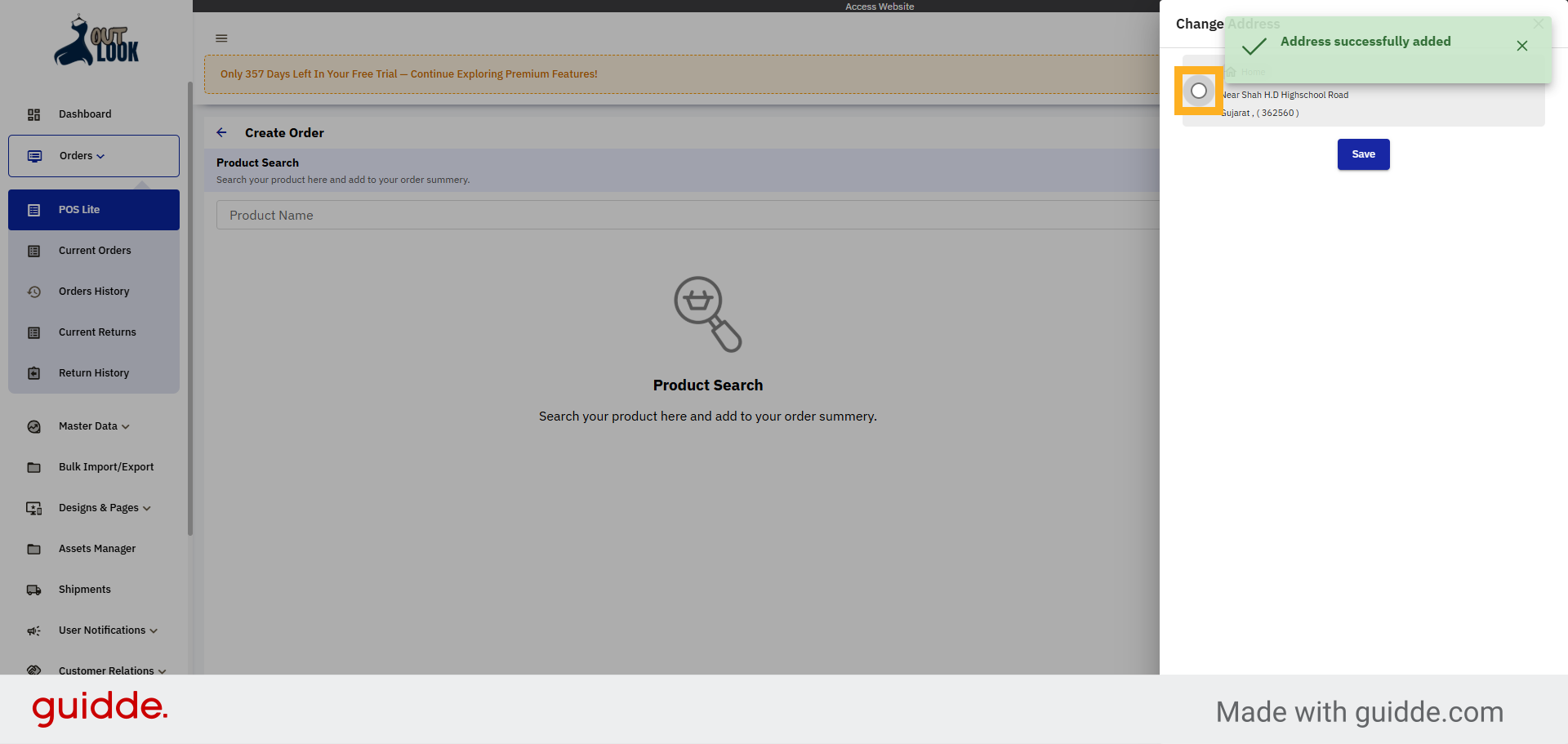1568x744 pixels.
Task: Click the green checkmark success icon
Action: (1254, 47)
